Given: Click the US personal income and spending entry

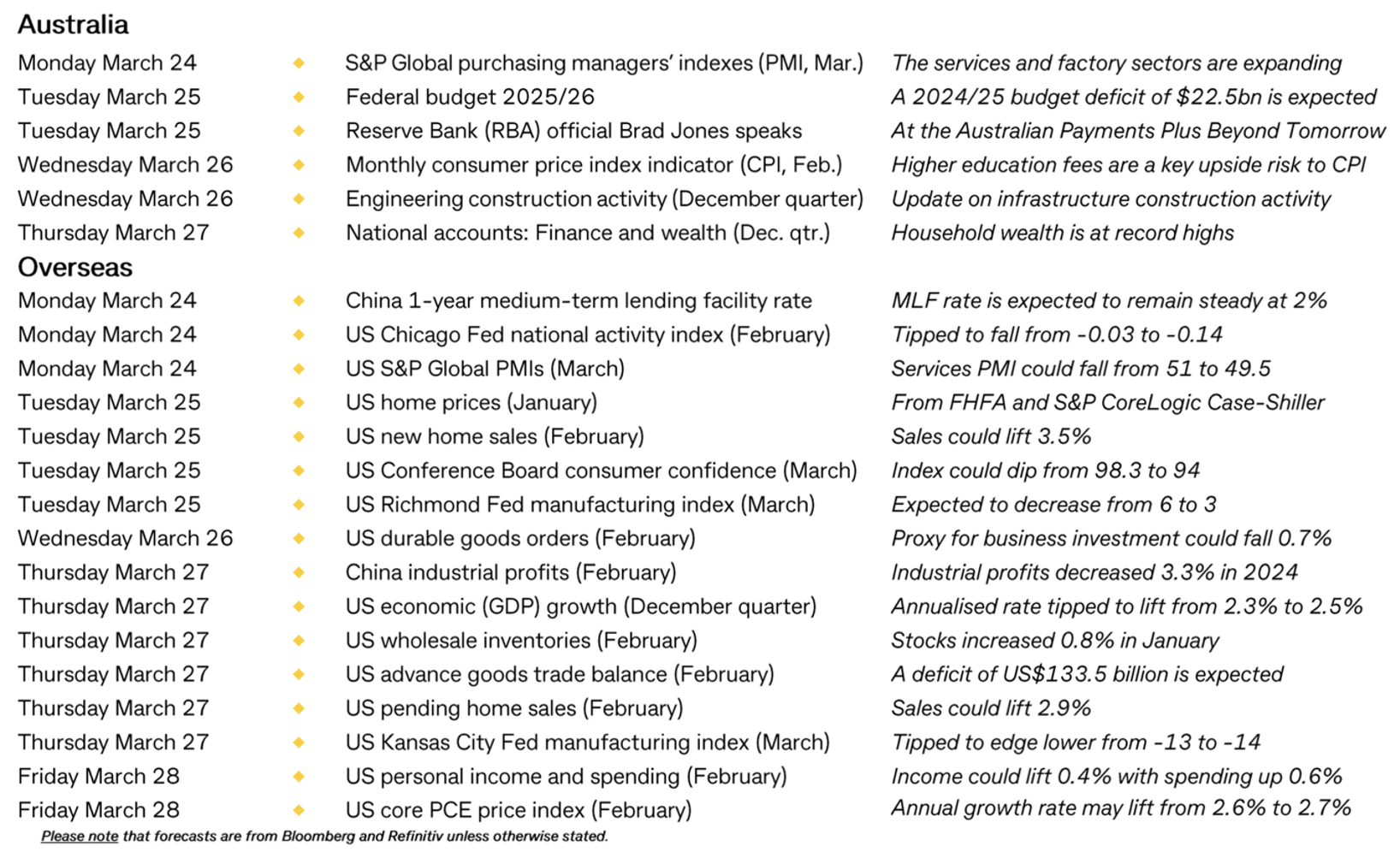Looking at the screenshot, I should (566, 777).
